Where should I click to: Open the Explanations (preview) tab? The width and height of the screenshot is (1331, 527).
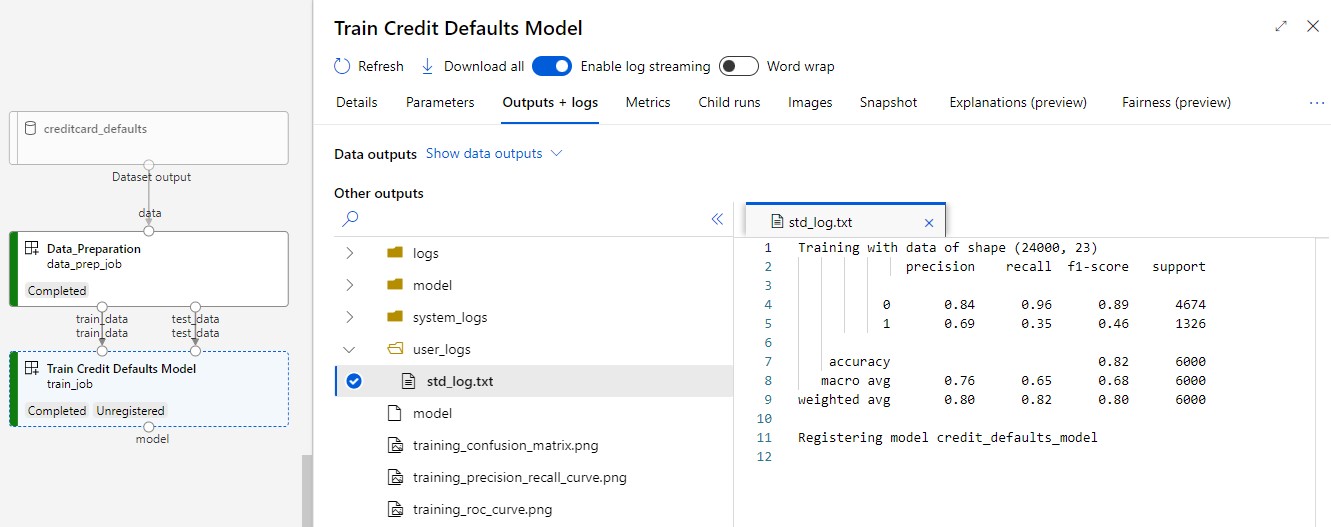point(1017,102)
